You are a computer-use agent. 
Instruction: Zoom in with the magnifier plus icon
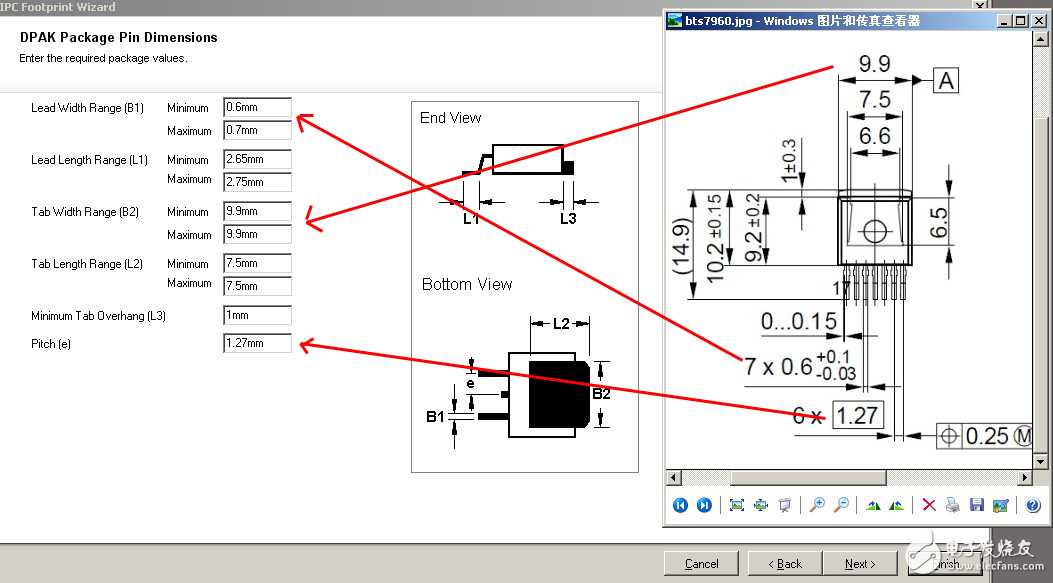click(817, 505)
